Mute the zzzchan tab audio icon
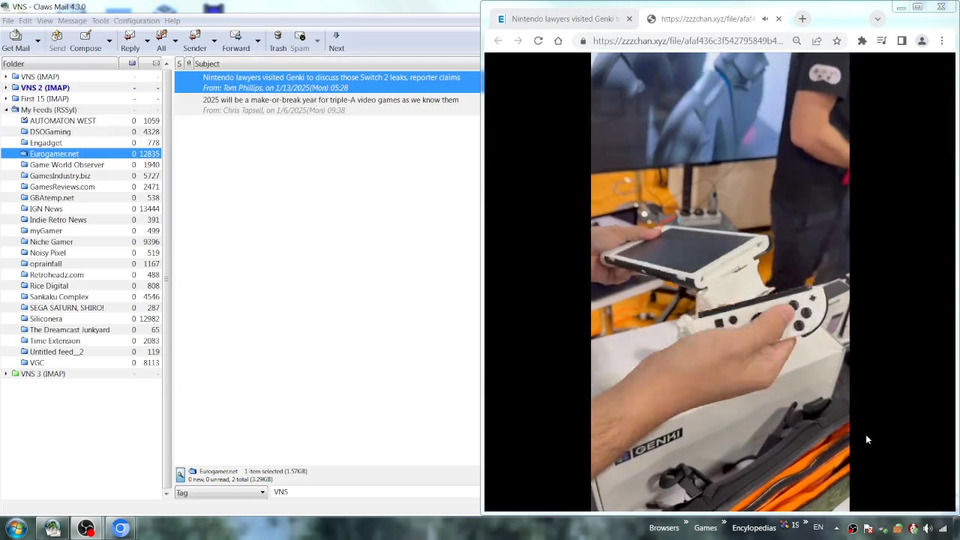Image resolution: width=960 pixels, height=540 pixels. [765, 19]
